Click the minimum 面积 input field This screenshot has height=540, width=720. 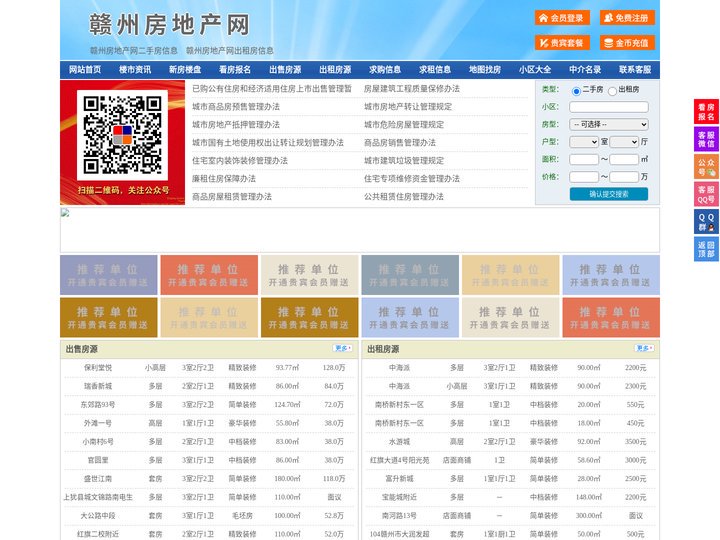coord(584,159)
